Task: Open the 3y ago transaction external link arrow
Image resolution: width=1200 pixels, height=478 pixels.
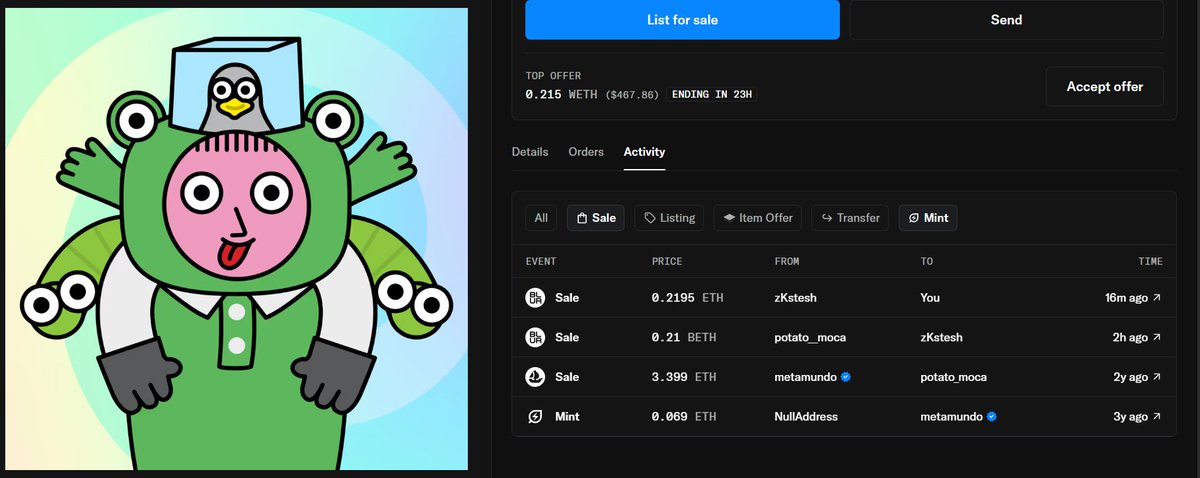Action: (x=1157, y=416)
